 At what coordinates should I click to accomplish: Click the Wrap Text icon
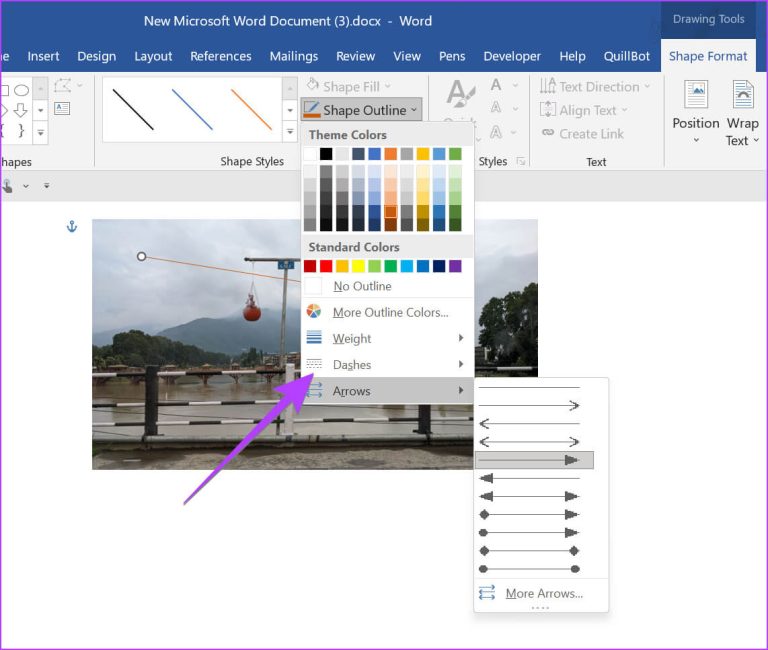point(742,95)
